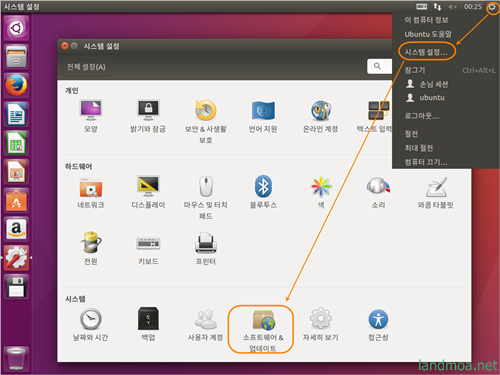Open 와콤 타블릿 settings
The height and width of the screenshot is (375, 500).
coord(435,192)
